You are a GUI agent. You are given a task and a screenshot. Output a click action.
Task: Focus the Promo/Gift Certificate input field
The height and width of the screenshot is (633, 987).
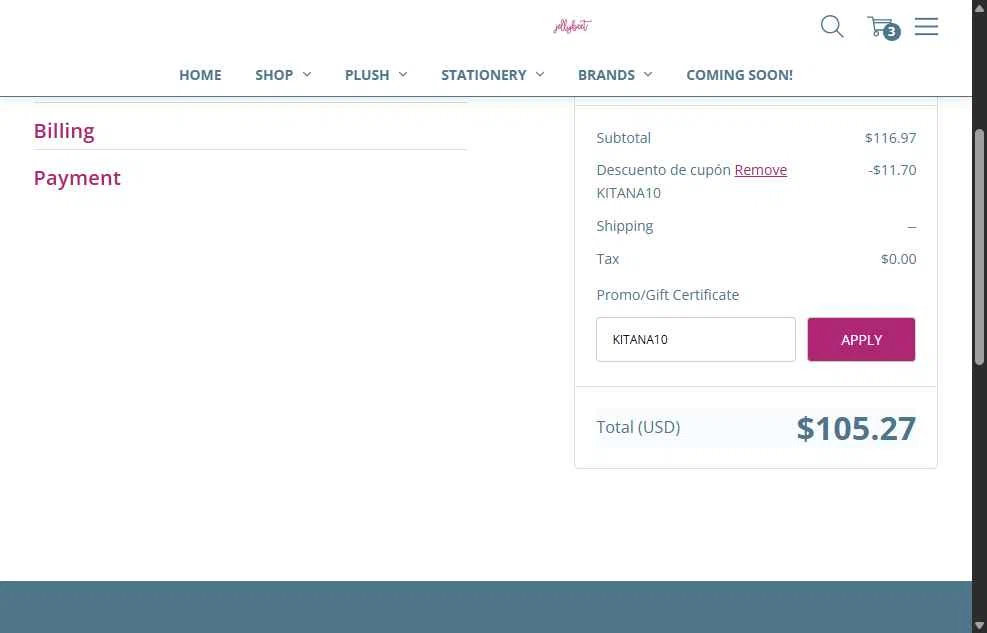point(696,340)
